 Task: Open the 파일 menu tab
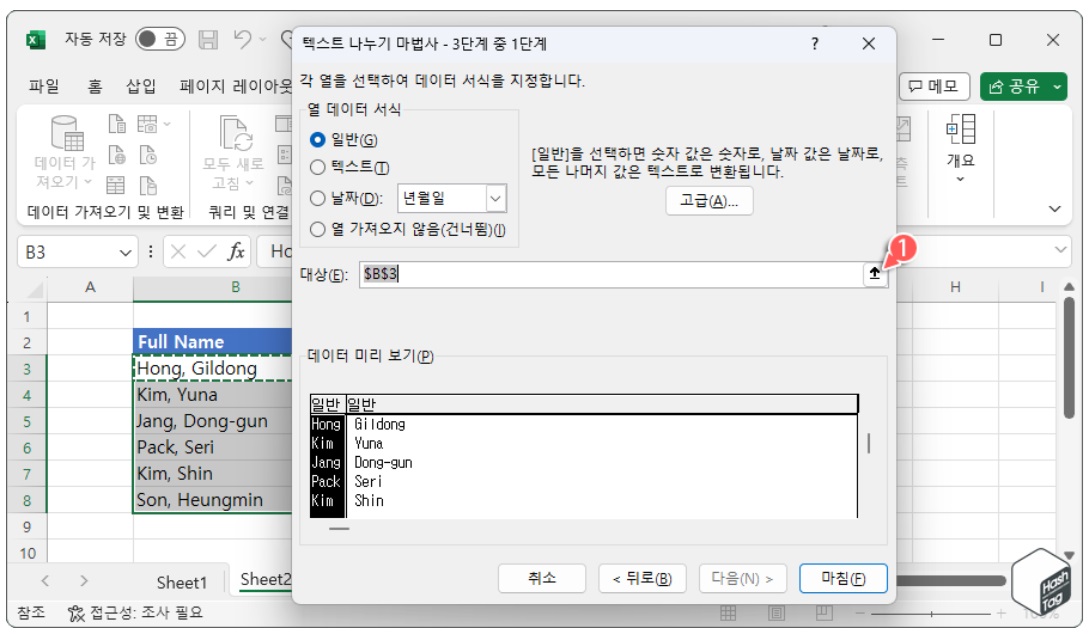(44, 86)
